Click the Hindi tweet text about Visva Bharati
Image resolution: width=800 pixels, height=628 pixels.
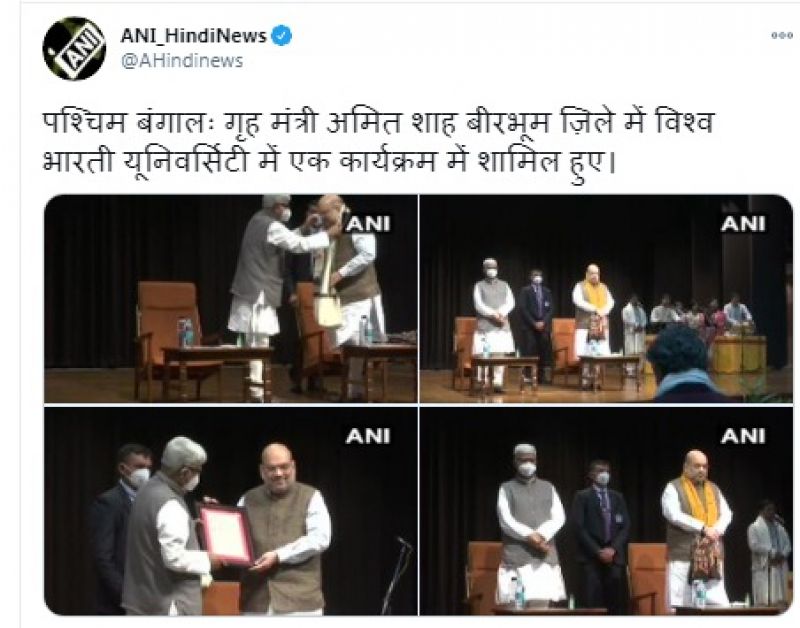[378, 142]
